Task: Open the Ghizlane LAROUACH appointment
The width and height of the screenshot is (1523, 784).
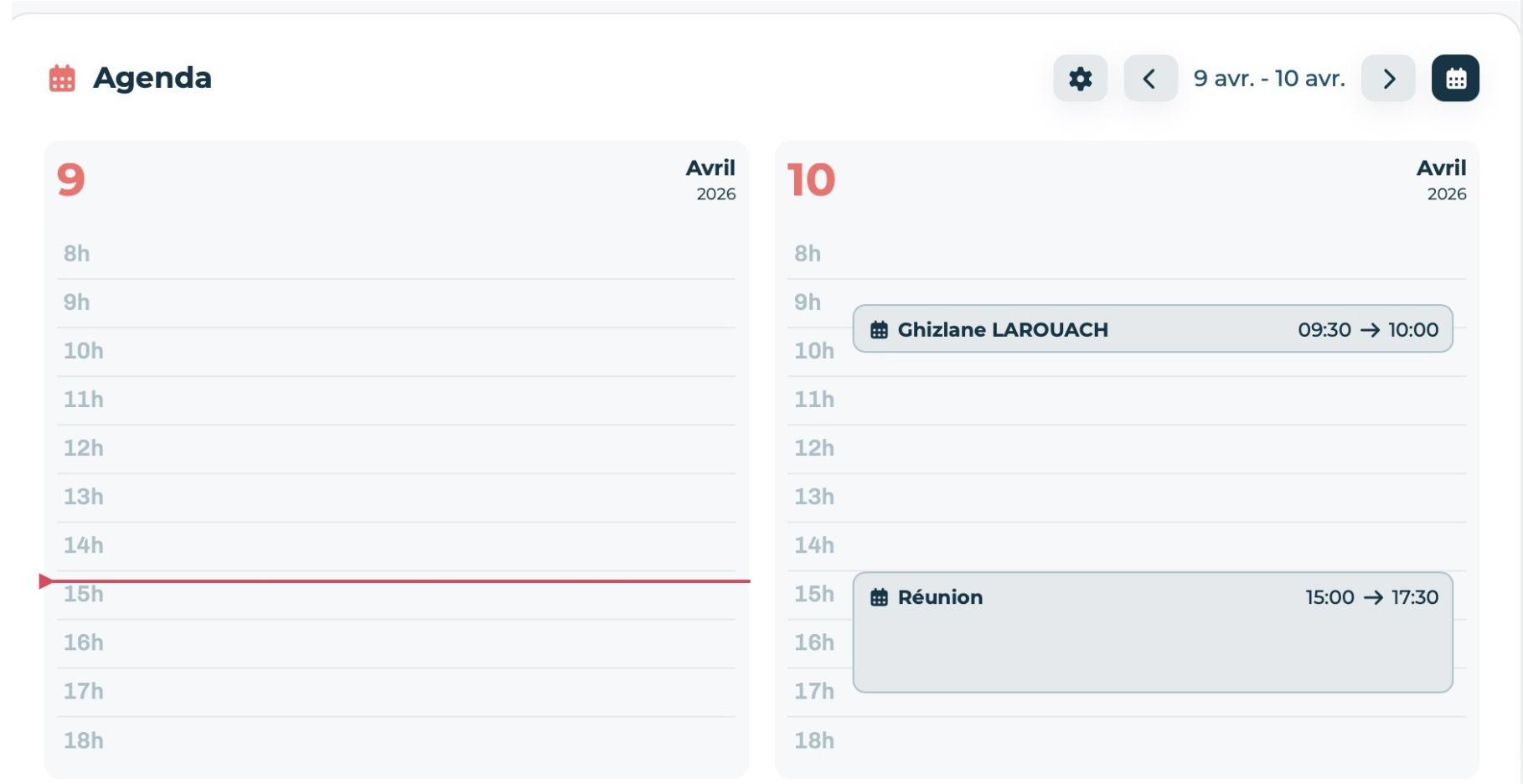Action: pos(1153,329)
